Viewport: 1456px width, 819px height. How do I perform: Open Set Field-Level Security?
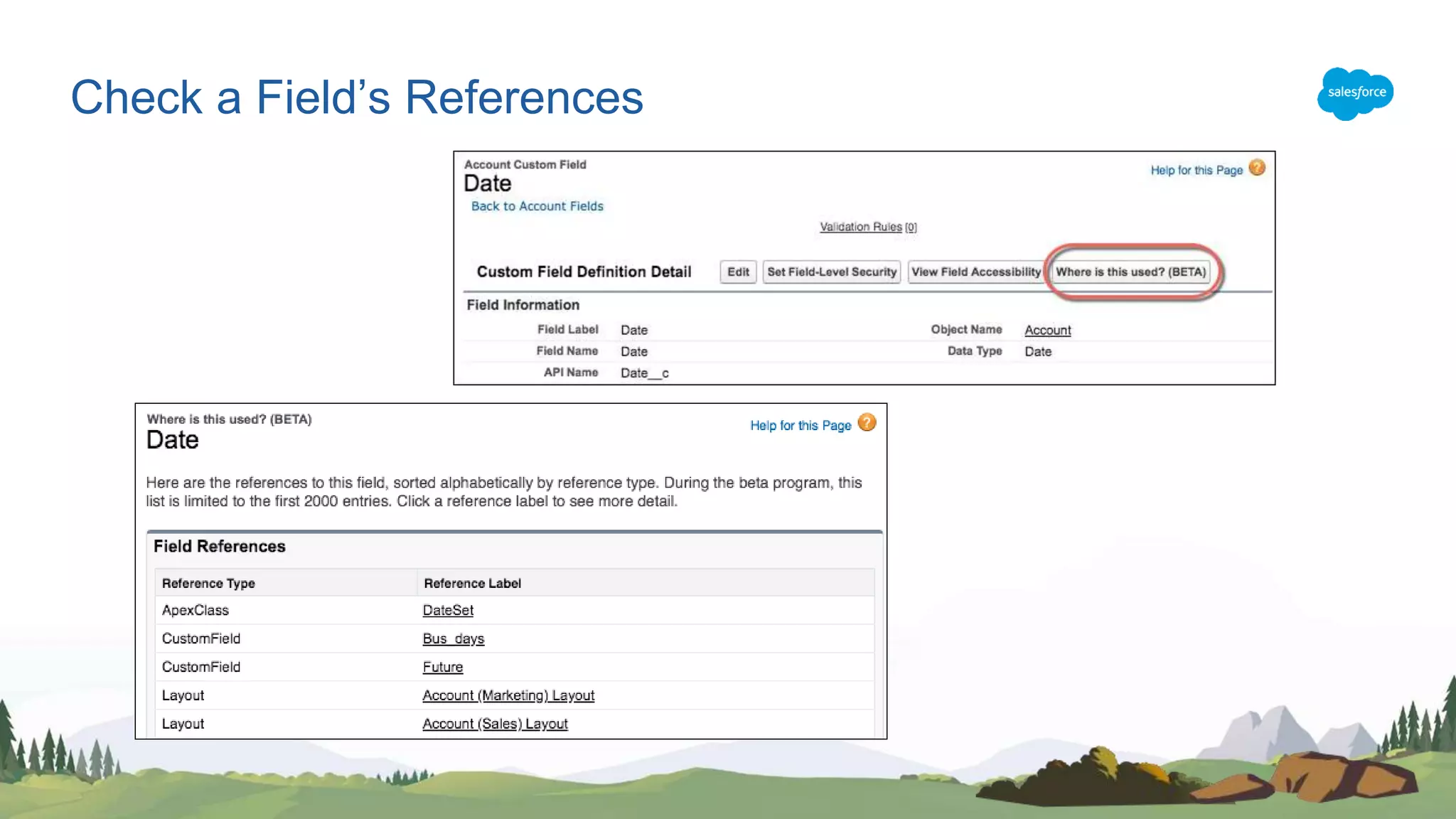click(x=832, y=272)
